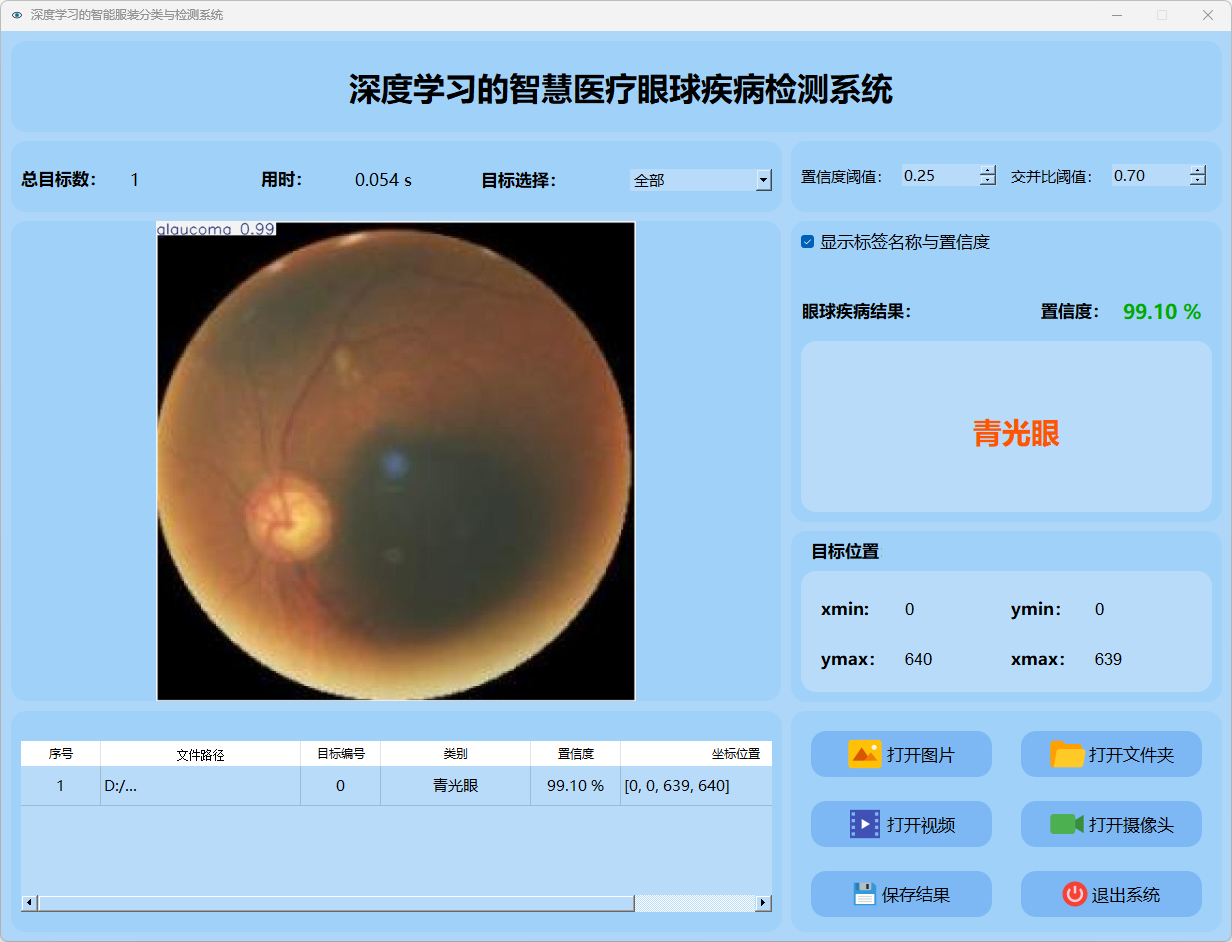Viewport: 1232px width, 942px height.
Task: Decrease the IoU threshold with down arrow
Action: (1198, 181)
